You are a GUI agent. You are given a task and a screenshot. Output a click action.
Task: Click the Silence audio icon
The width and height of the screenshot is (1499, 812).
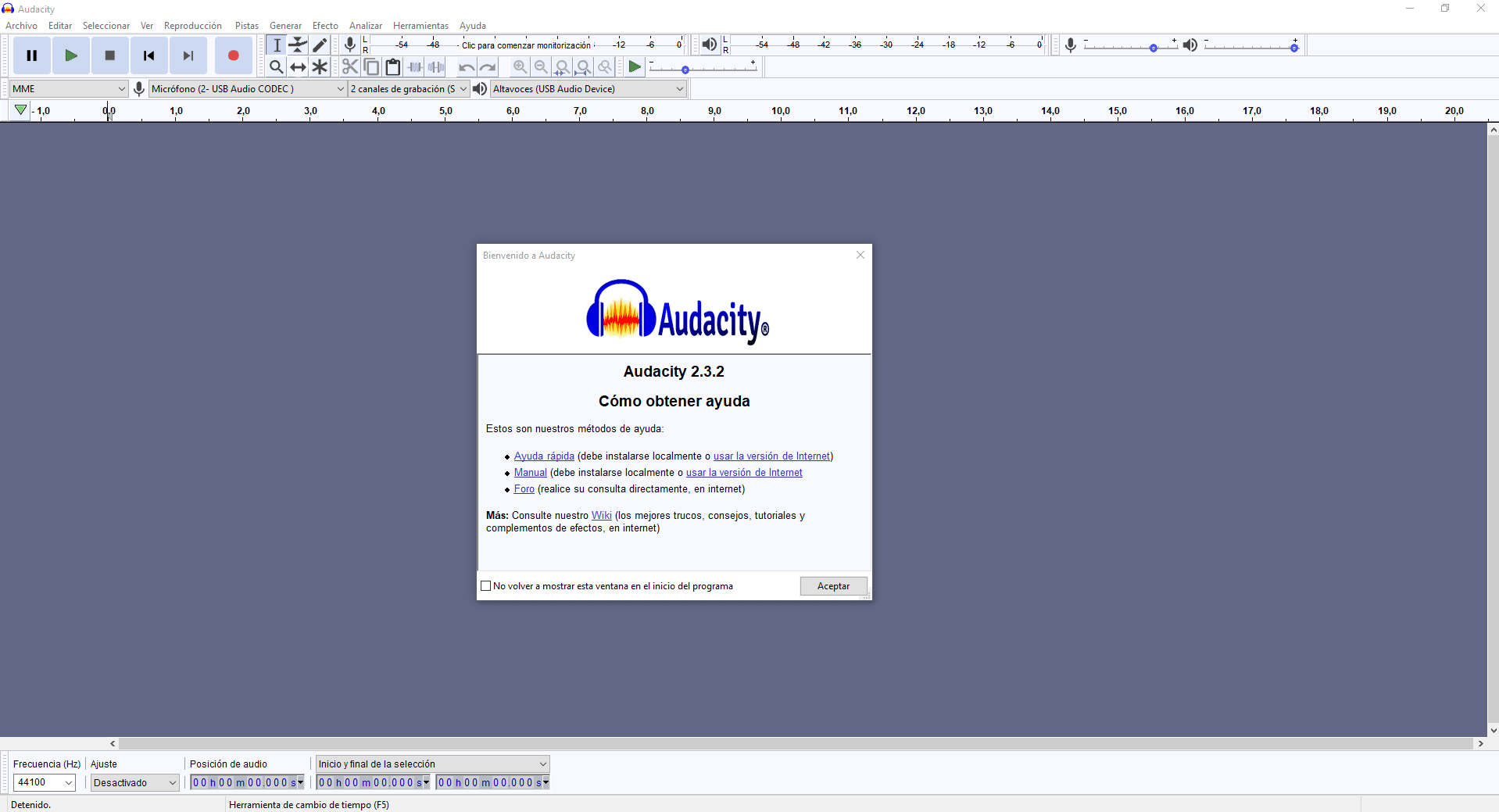(437, 67)
